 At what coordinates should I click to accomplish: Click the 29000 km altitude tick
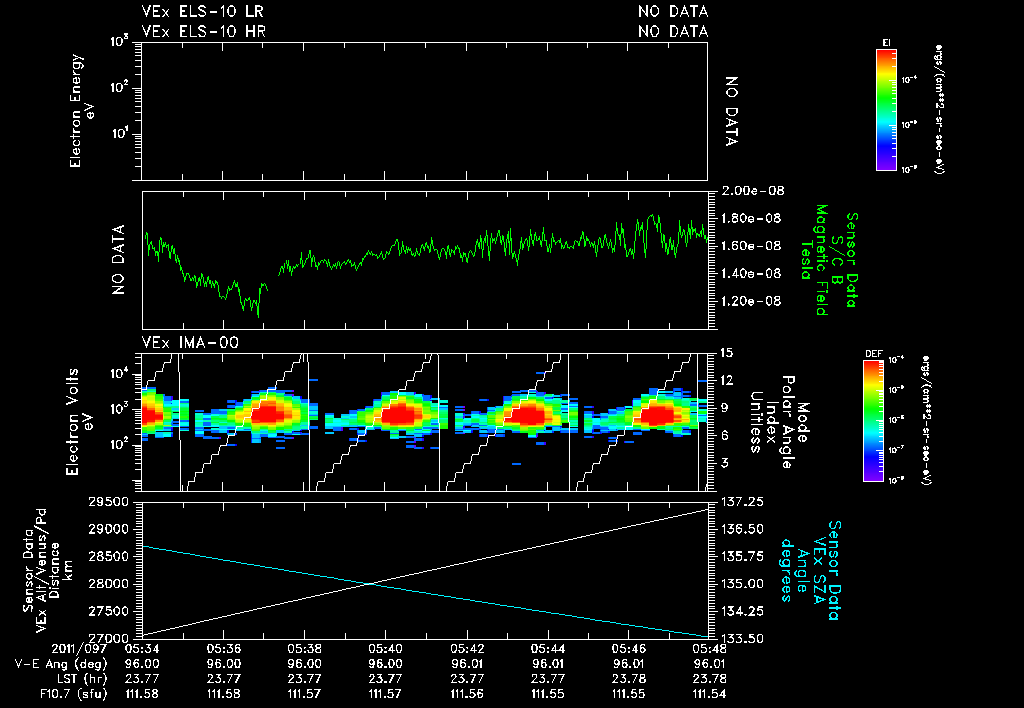coord(108,529)
